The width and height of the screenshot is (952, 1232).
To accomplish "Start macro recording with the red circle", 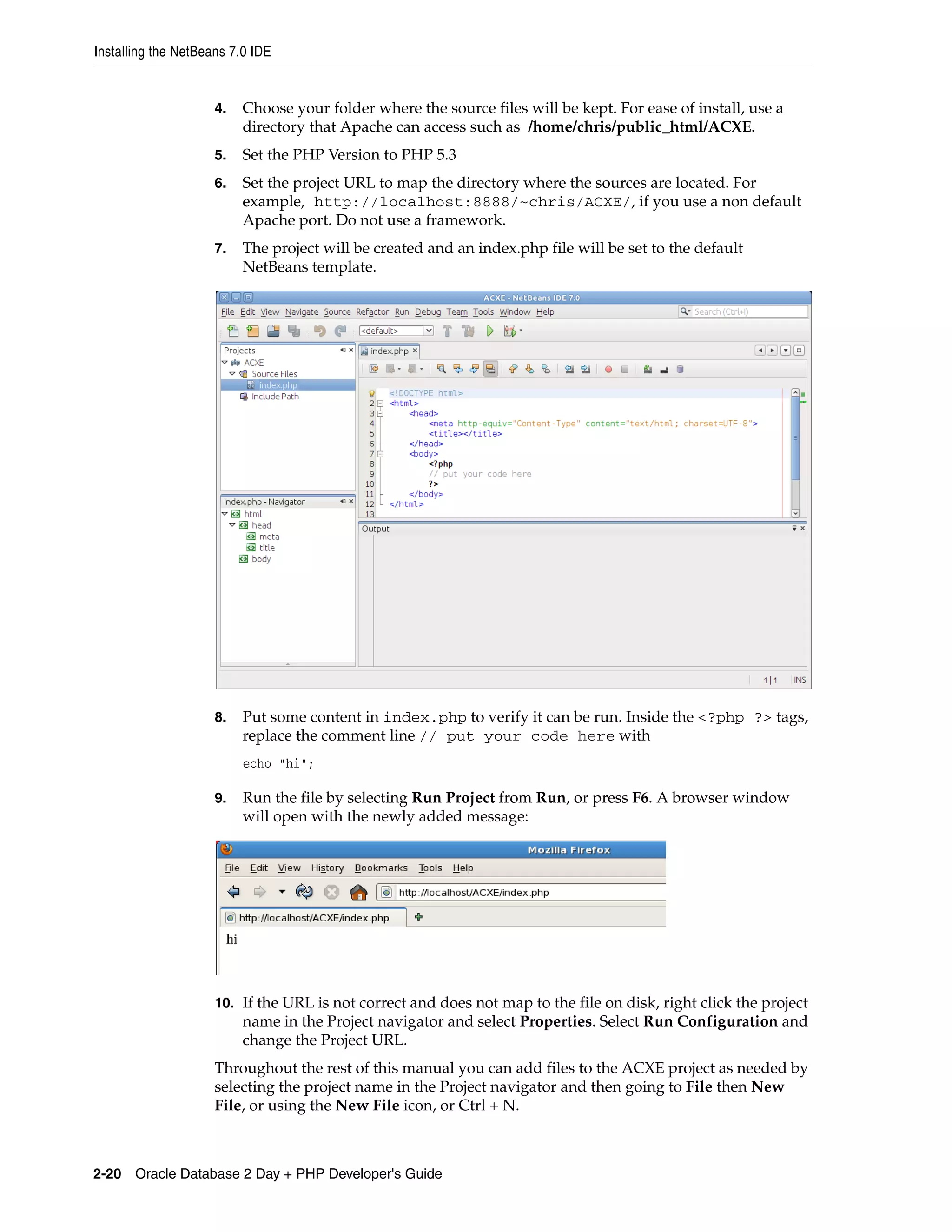I will (608, 370).
